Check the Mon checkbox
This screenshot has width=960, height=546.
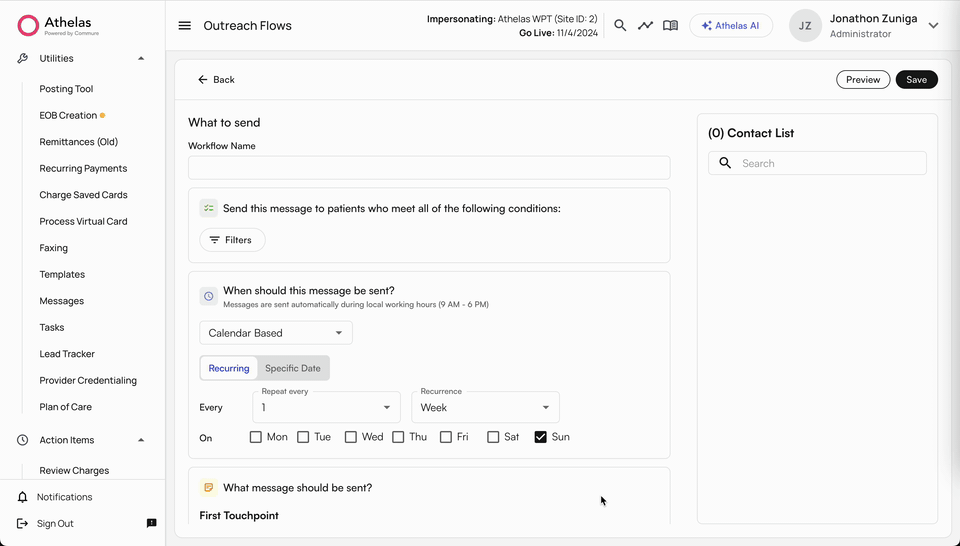click(256, 437)
